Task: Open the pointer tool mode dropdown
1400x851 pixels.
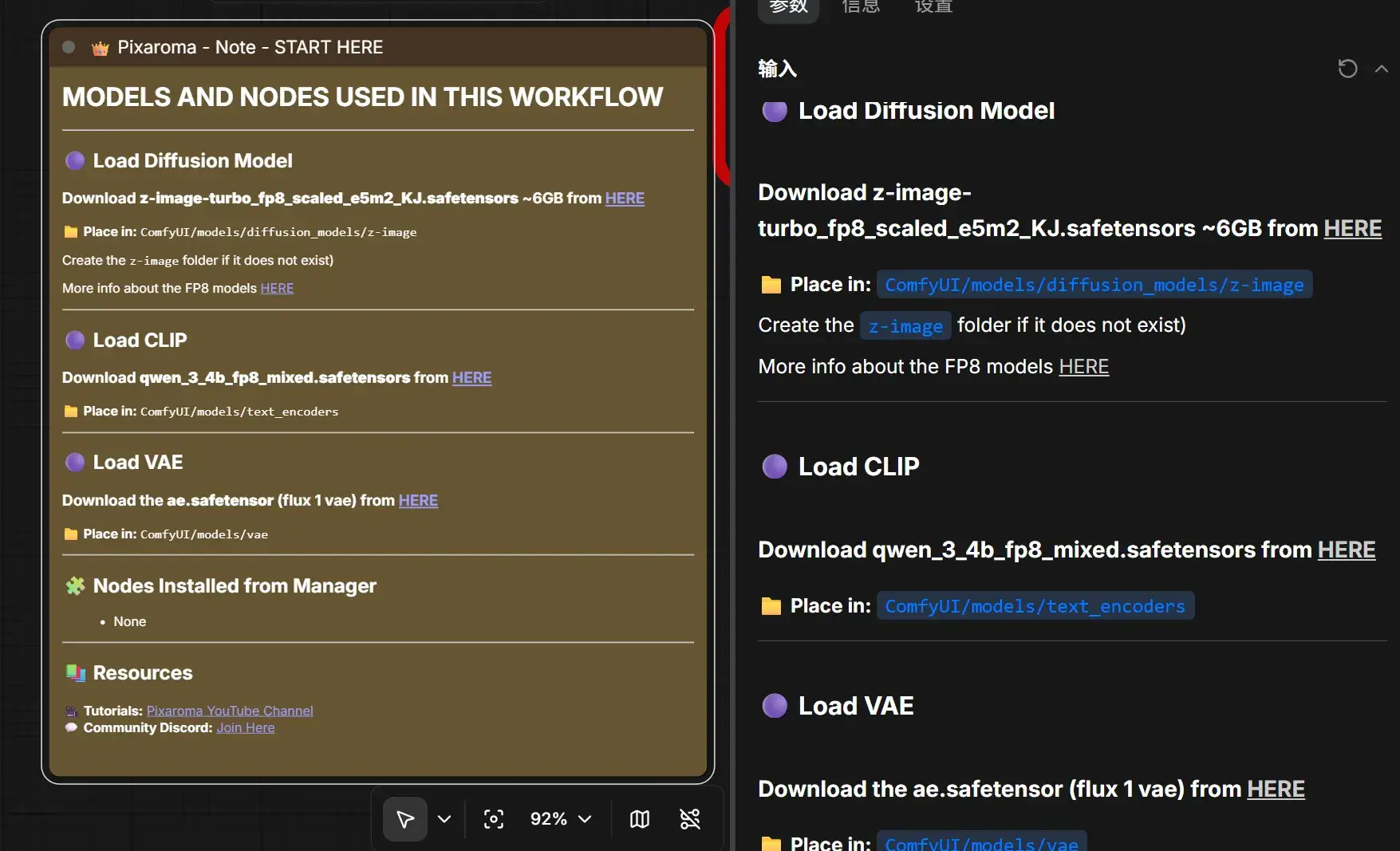Action: [x=444, y=819]
